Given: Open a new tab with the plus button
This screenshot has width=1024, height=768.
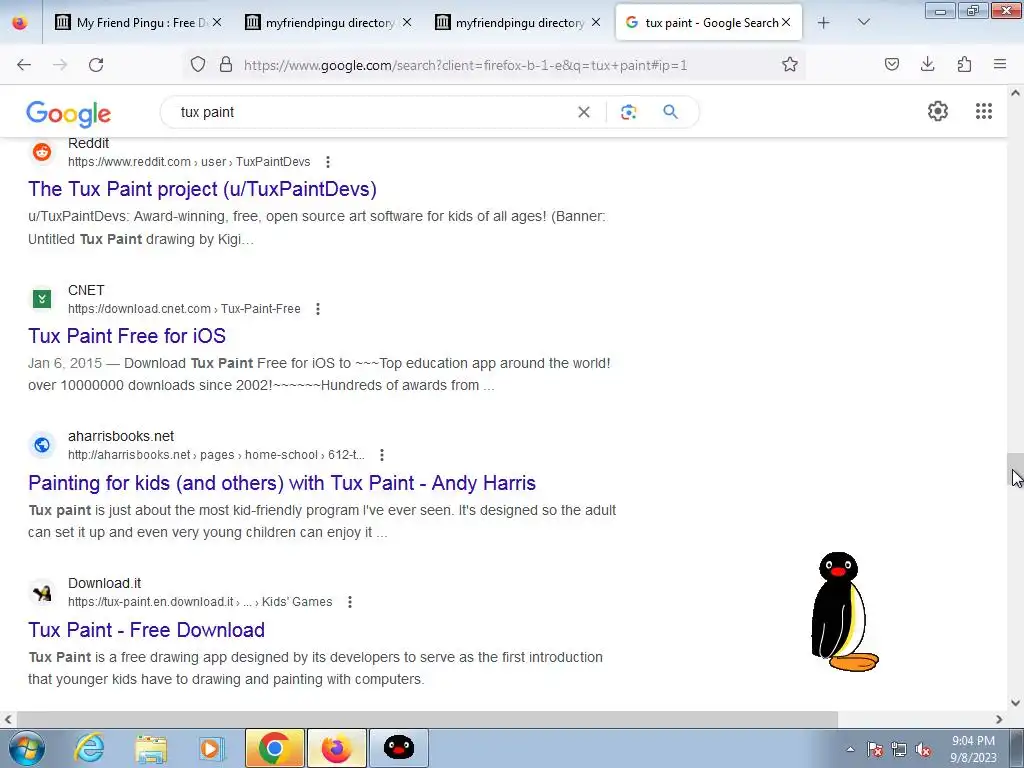Looking at the screenshot, I should coord(824,23).
